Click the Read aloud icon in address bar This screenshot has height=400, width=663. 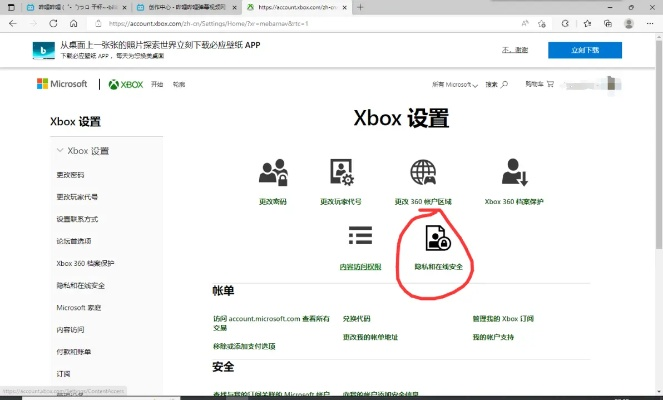(x=525, y=24)
